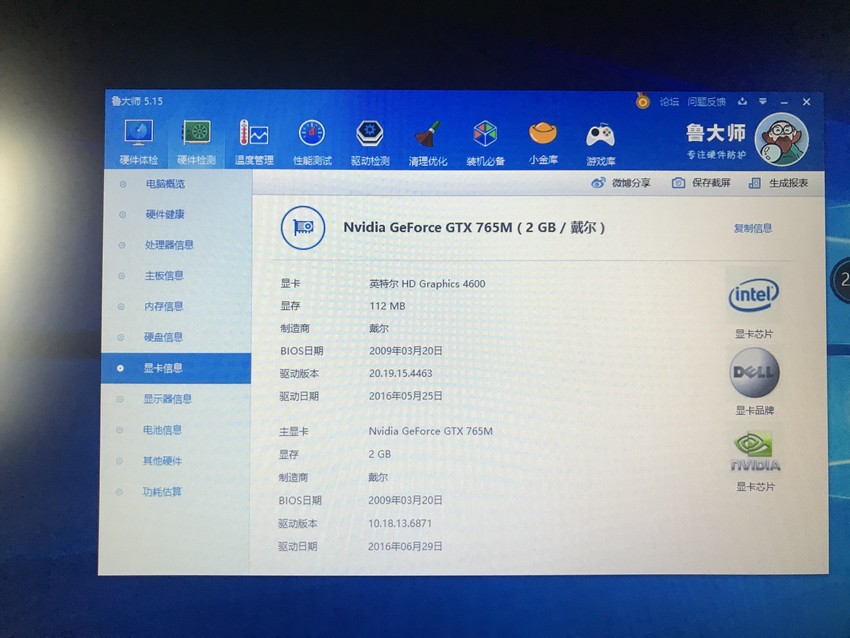Viewport: 850px width, 638px height.
Task: Open 小金库 gold ingot icon
Action: point(543,142)
